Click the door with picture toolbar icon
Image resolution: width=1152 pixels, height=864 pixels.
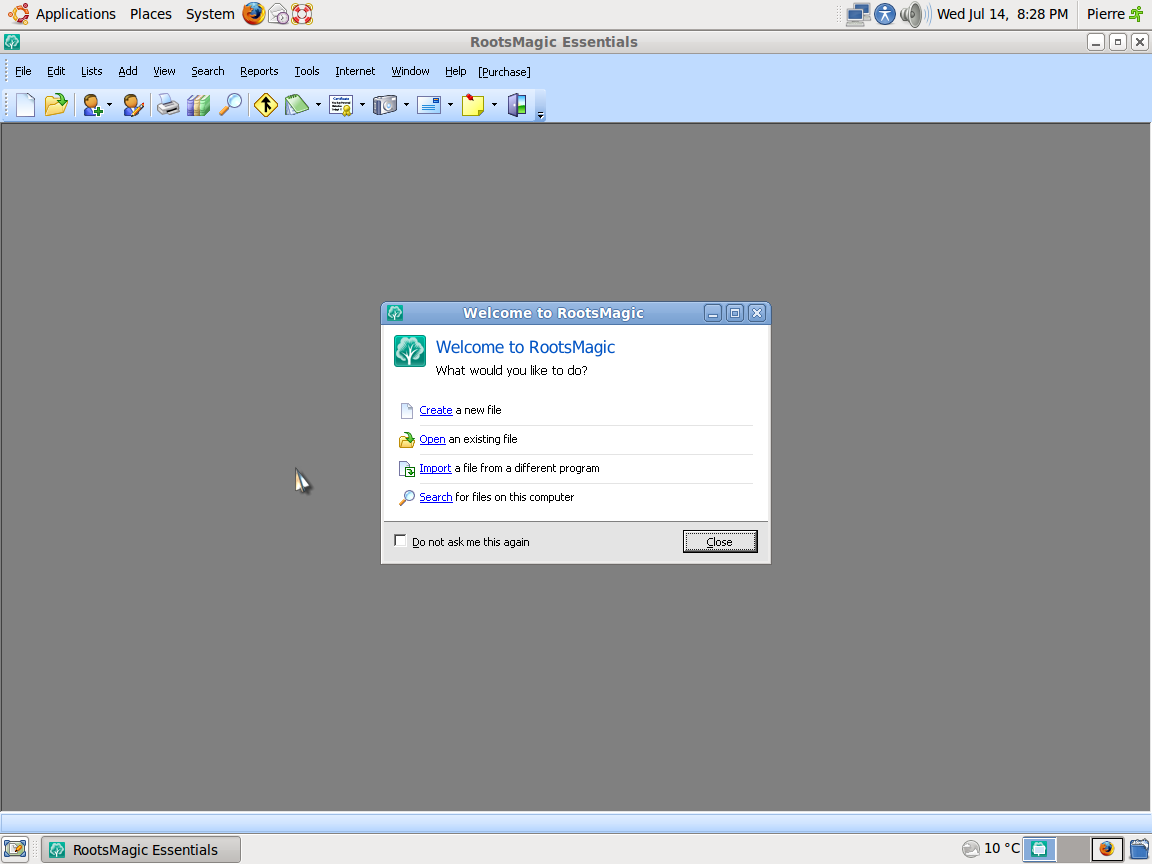point(517,105)
